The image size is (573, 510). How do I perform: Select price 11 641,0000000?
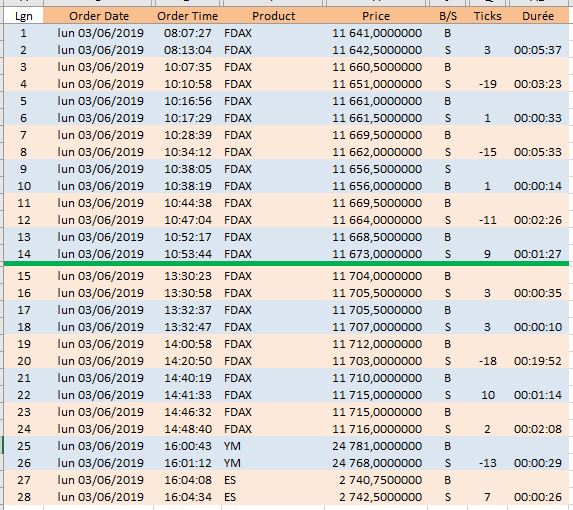point(377,33)
